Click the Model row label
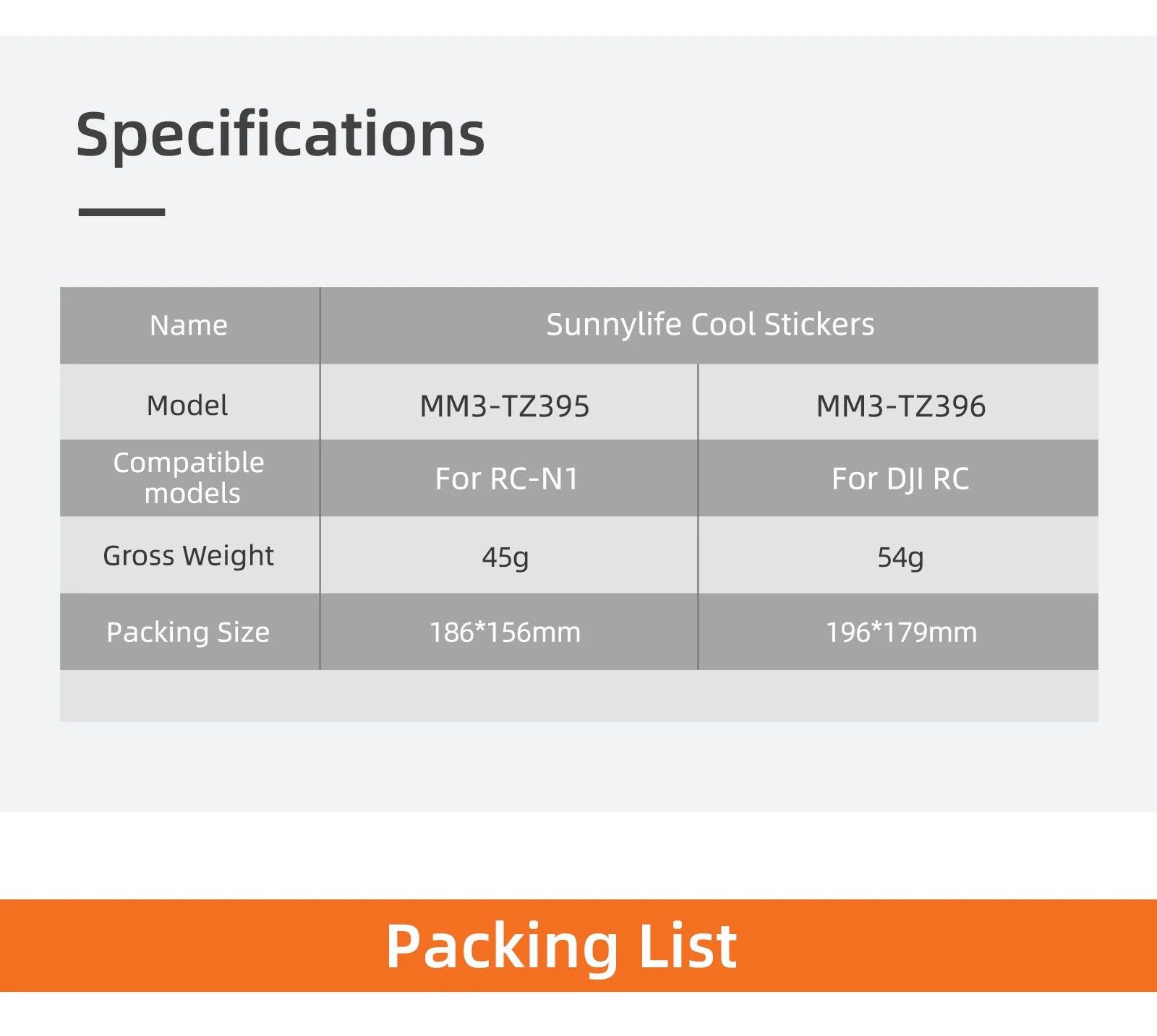 coord(187,406)
